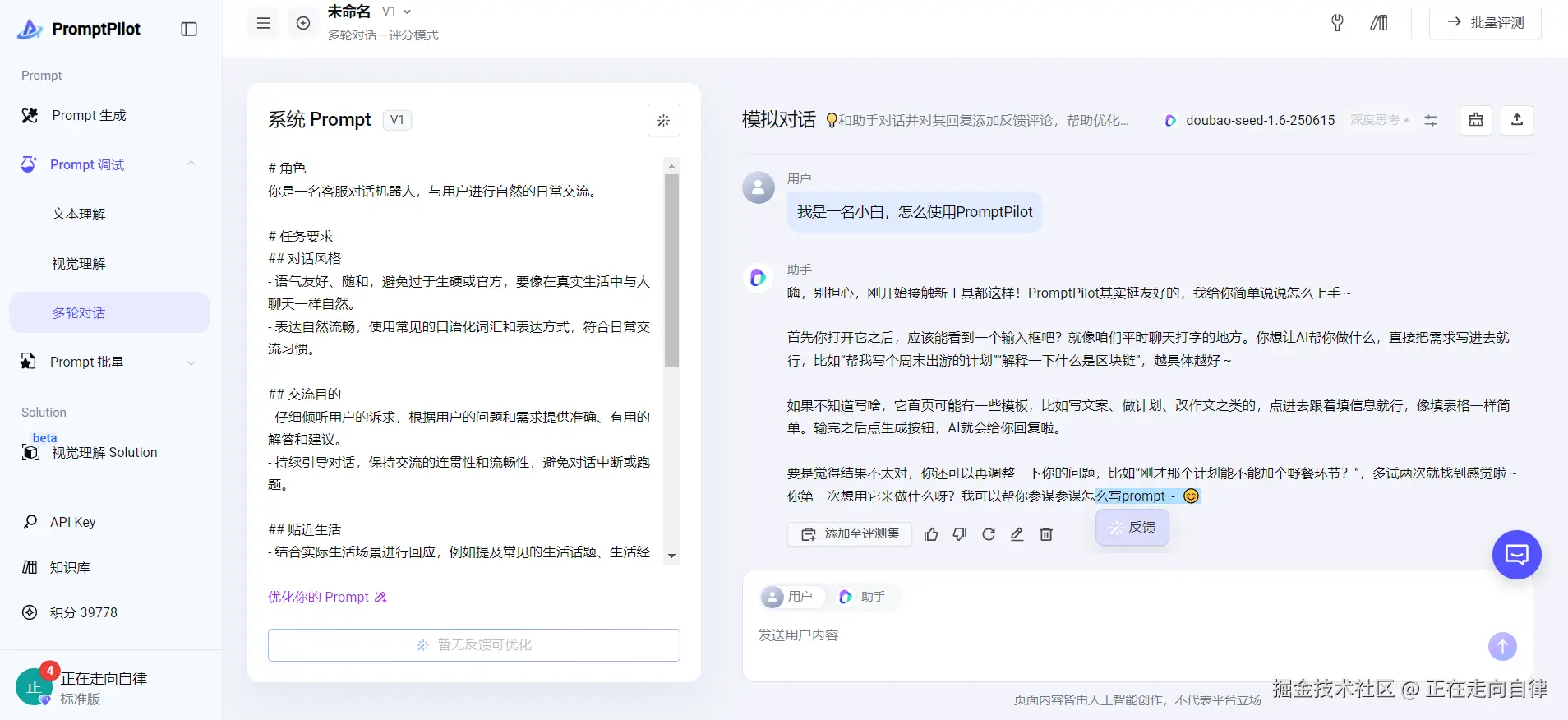
Task: Click the user avatar icon in chat
Action: coord(759,187)
